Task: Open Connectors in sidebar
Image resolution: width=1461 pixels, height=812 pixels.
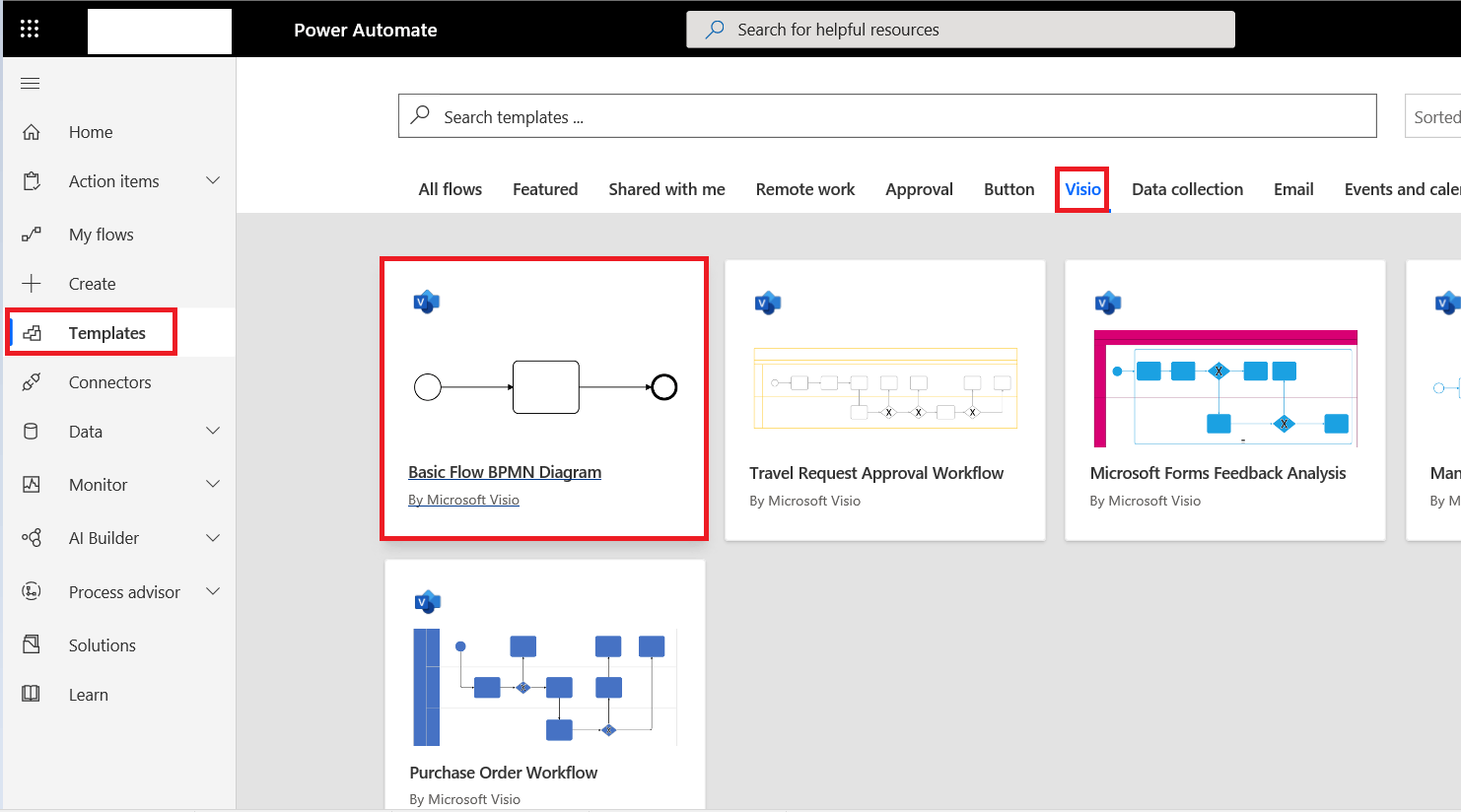Action: tap(110, 382)
